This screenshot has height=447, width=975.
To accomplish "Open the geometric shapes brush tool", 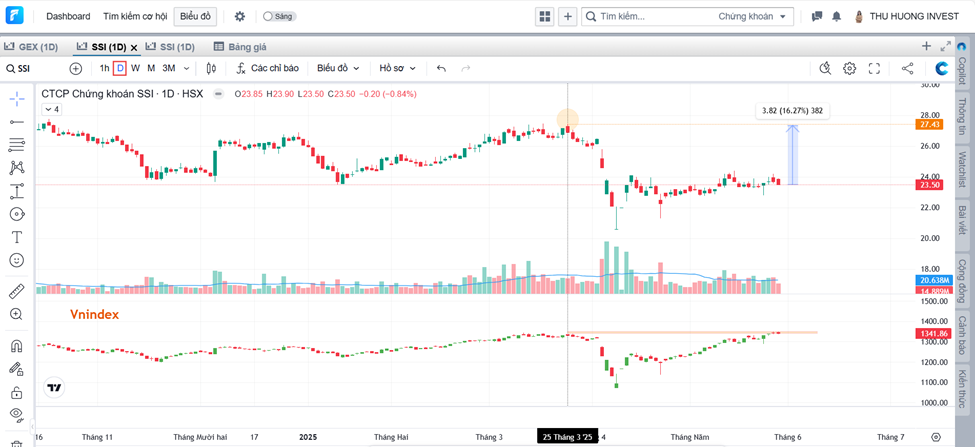I will 17,214.
